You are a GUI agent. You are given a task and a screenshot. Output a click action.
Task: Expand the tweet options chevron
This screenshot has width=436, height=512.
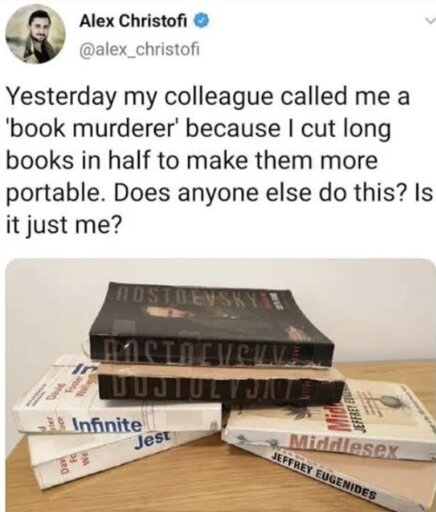point(431,22)
